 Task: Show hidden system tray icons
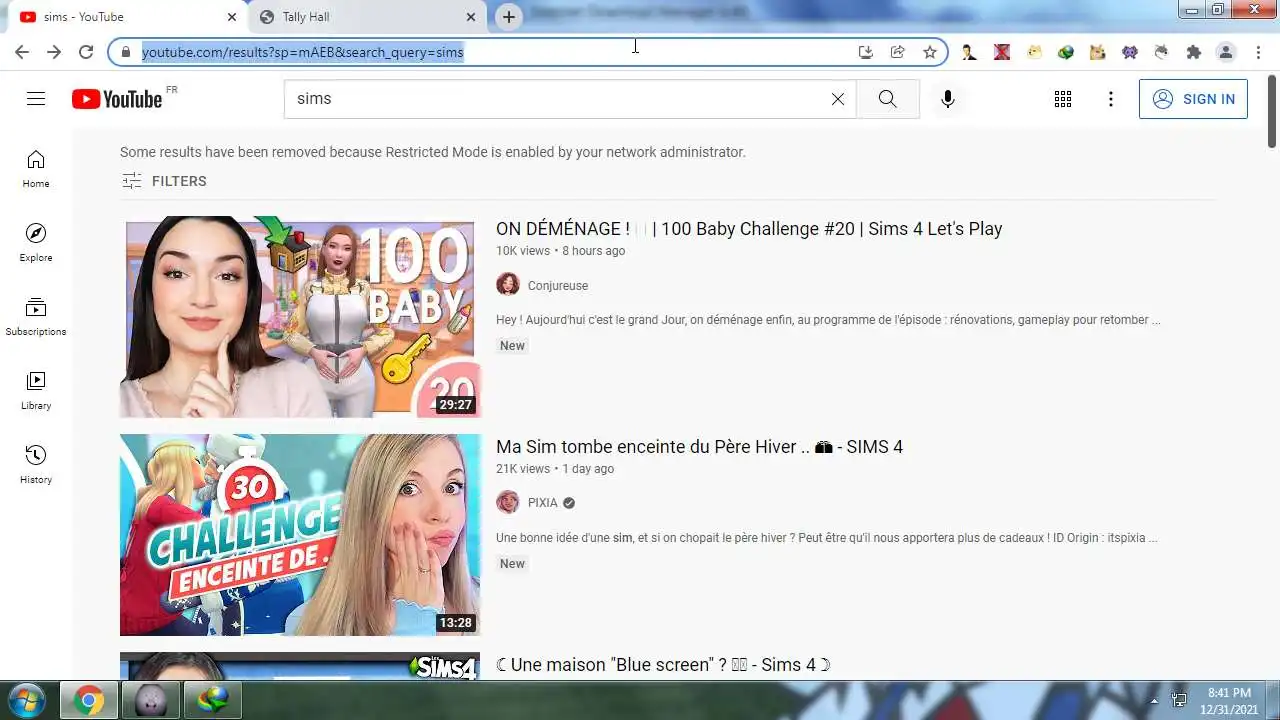pyautogui.click(x=1154, y=701)
